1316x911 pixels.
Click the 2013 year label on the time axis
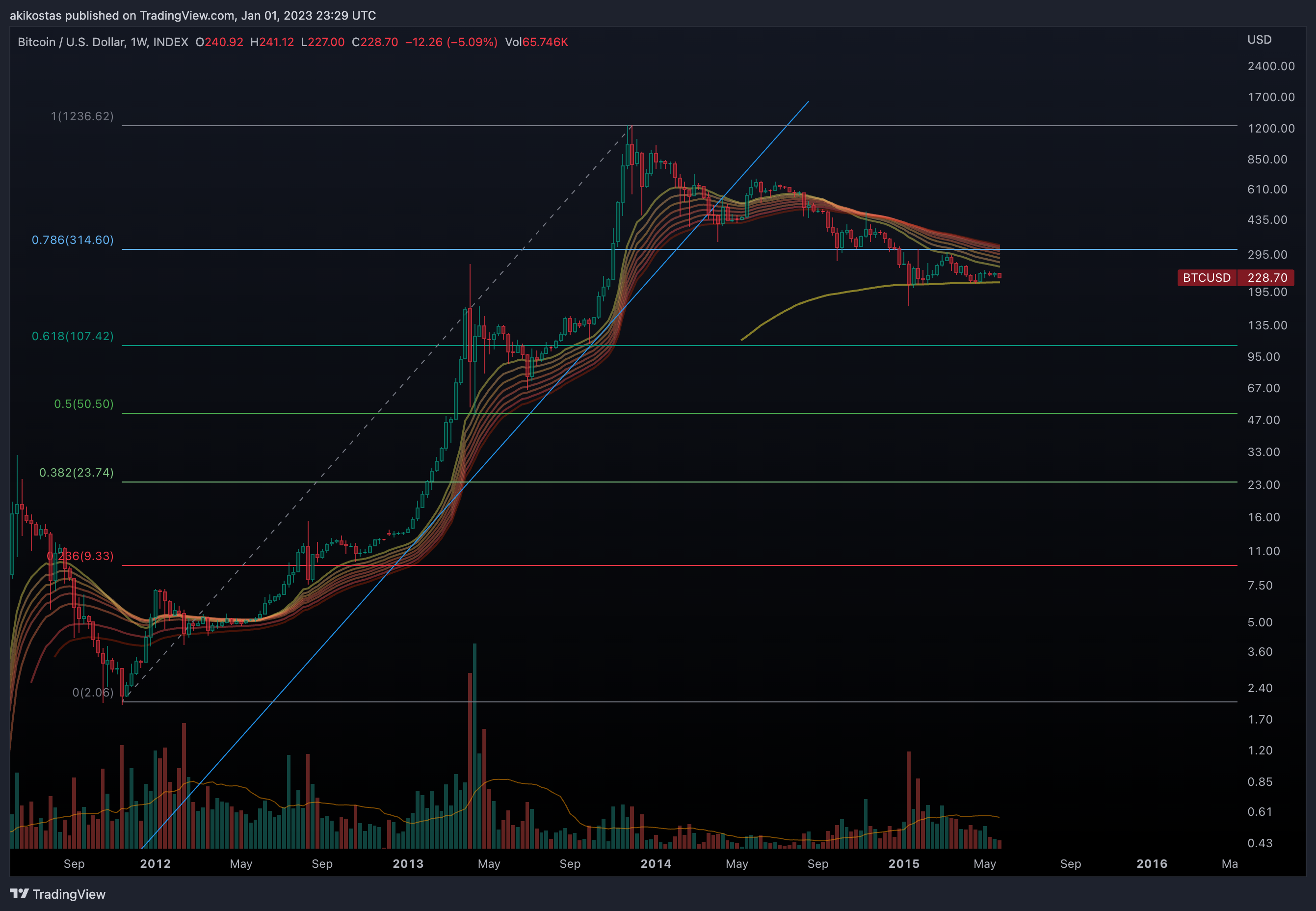[408, 863]
